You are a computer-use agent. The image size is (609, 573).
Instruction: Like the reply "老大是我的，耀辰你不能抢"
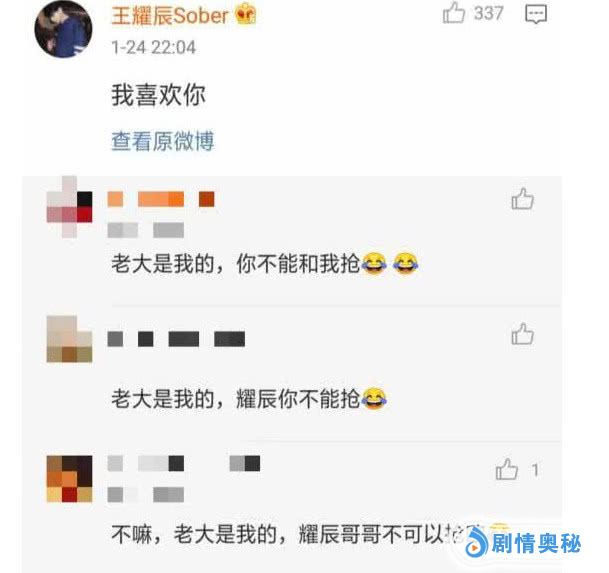523,334
